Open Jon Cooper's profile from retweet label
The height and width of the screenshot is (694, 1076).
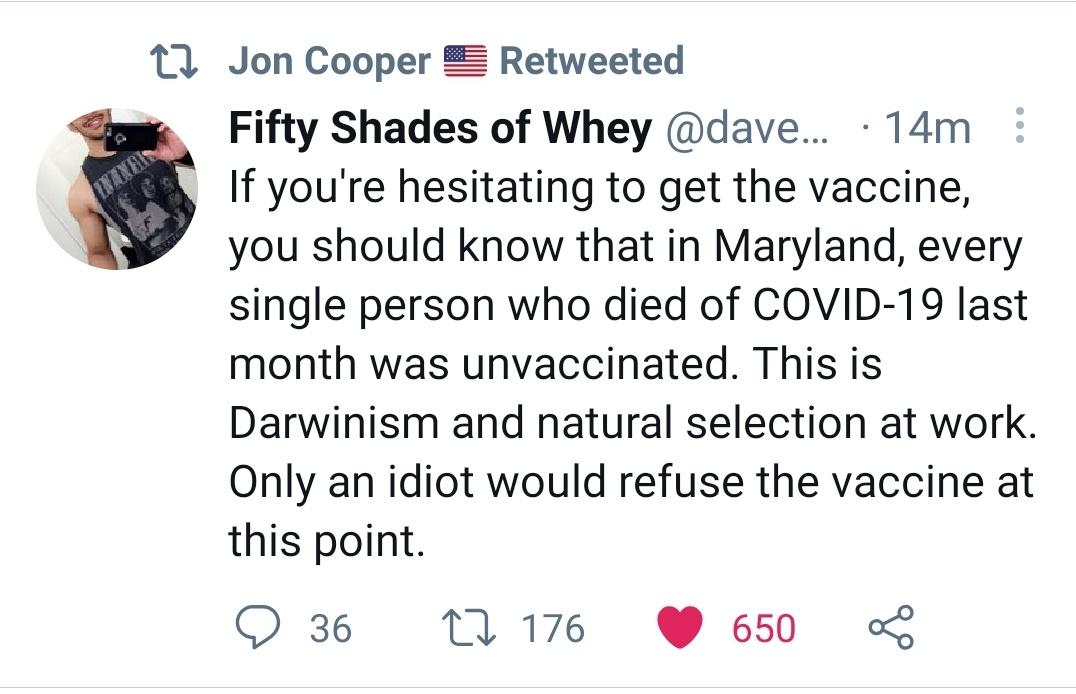click(329, 61)
